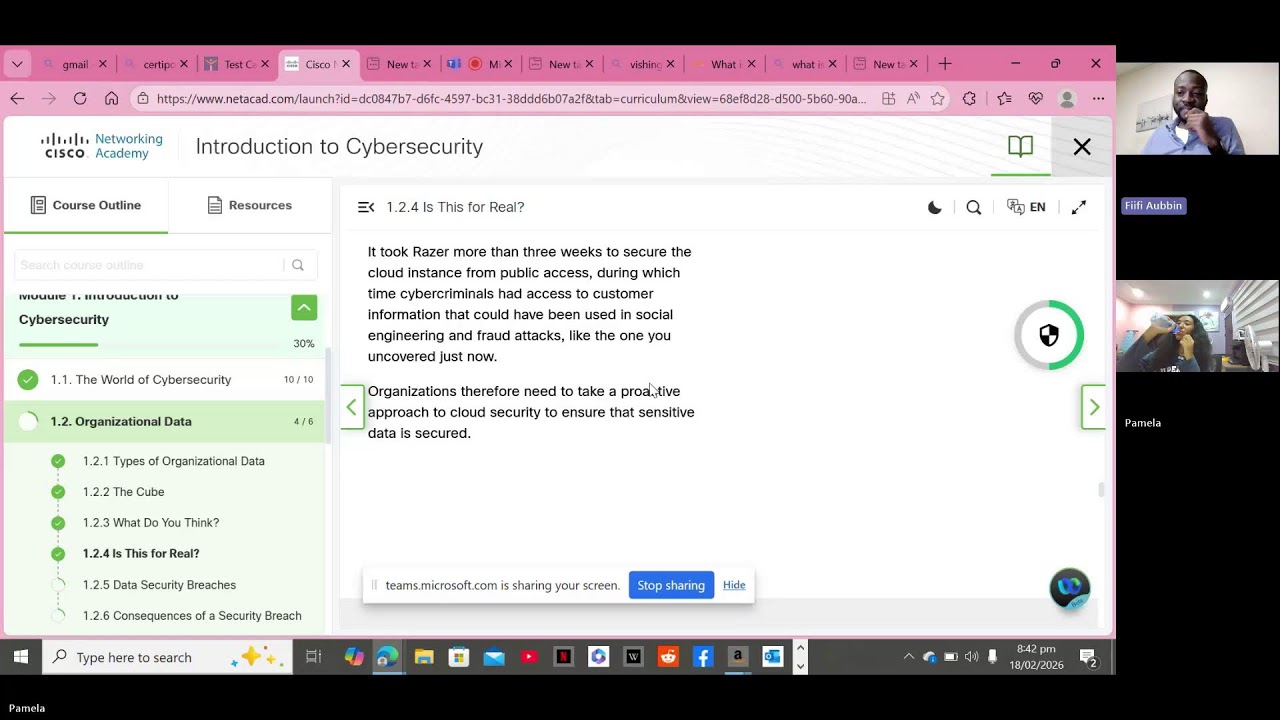Open 1.2.1 Types of Organizational Data
Image resolution: width=1280 pixels, height=720 pixels.
click(x=174, y=461)
